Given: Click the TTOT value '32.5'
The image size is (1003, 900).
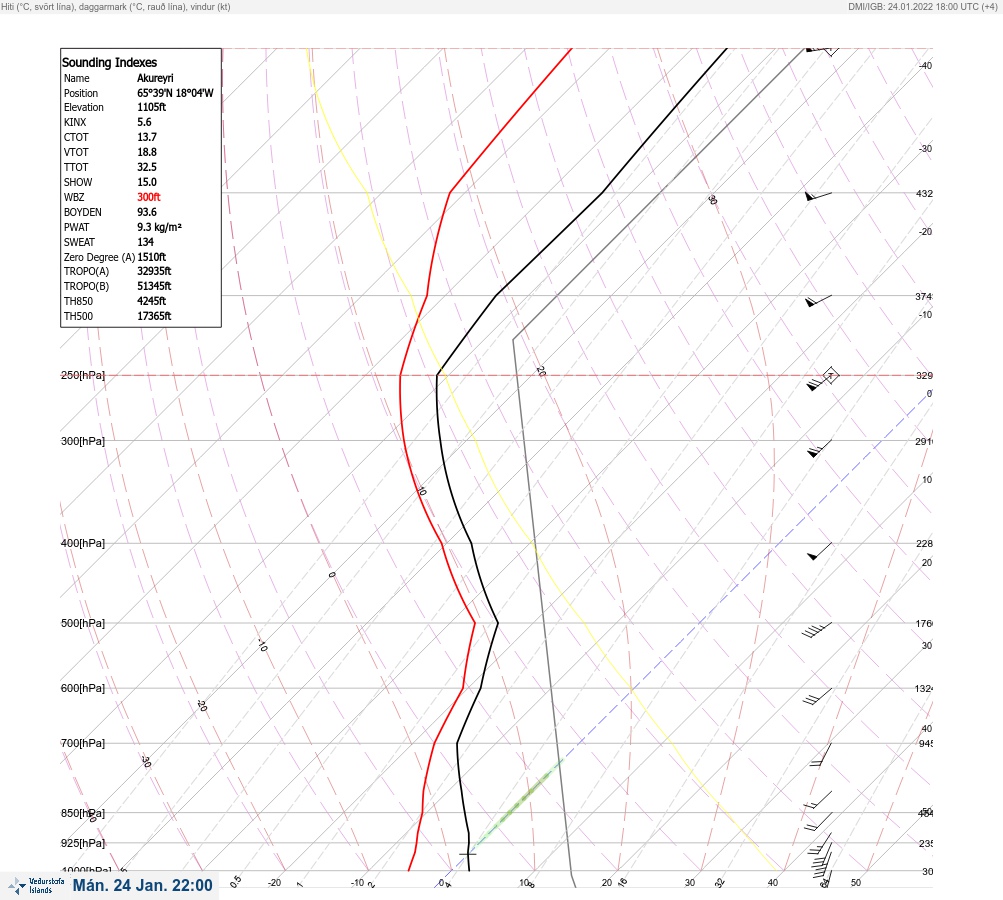Looking at the screenshot, I should [x=146, y=167].
